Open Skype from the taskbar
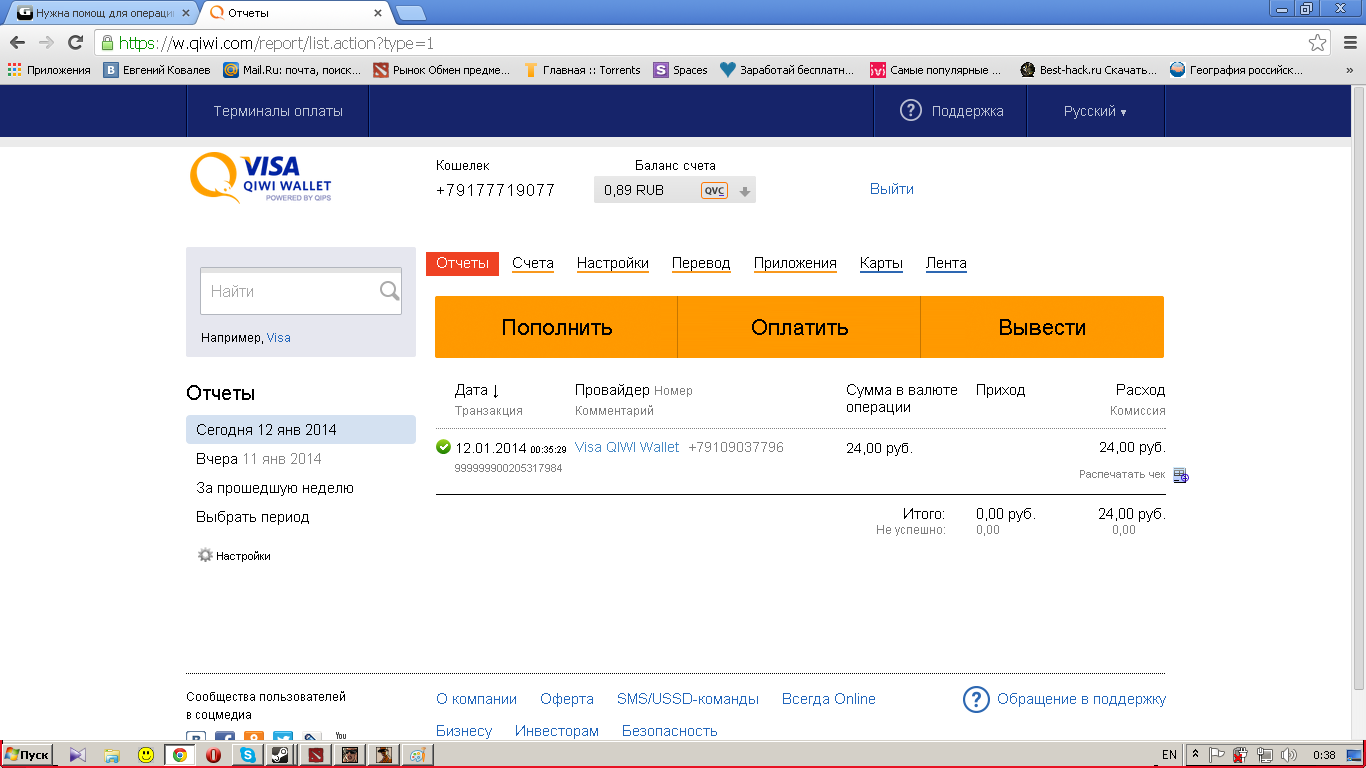 coord(247,755)
